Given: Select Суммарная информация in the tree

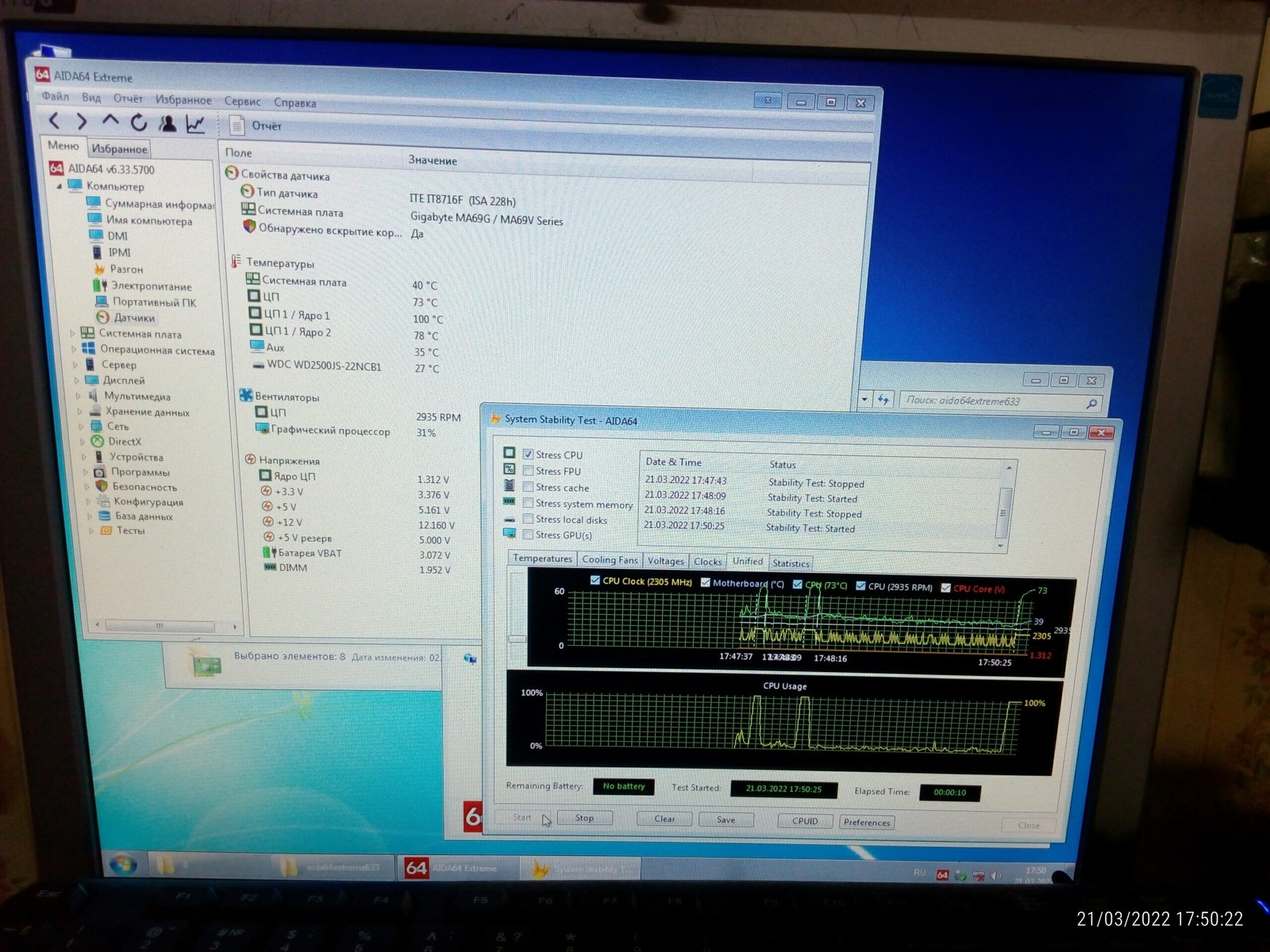Looking at the screenshot, I should pos(160,204).
